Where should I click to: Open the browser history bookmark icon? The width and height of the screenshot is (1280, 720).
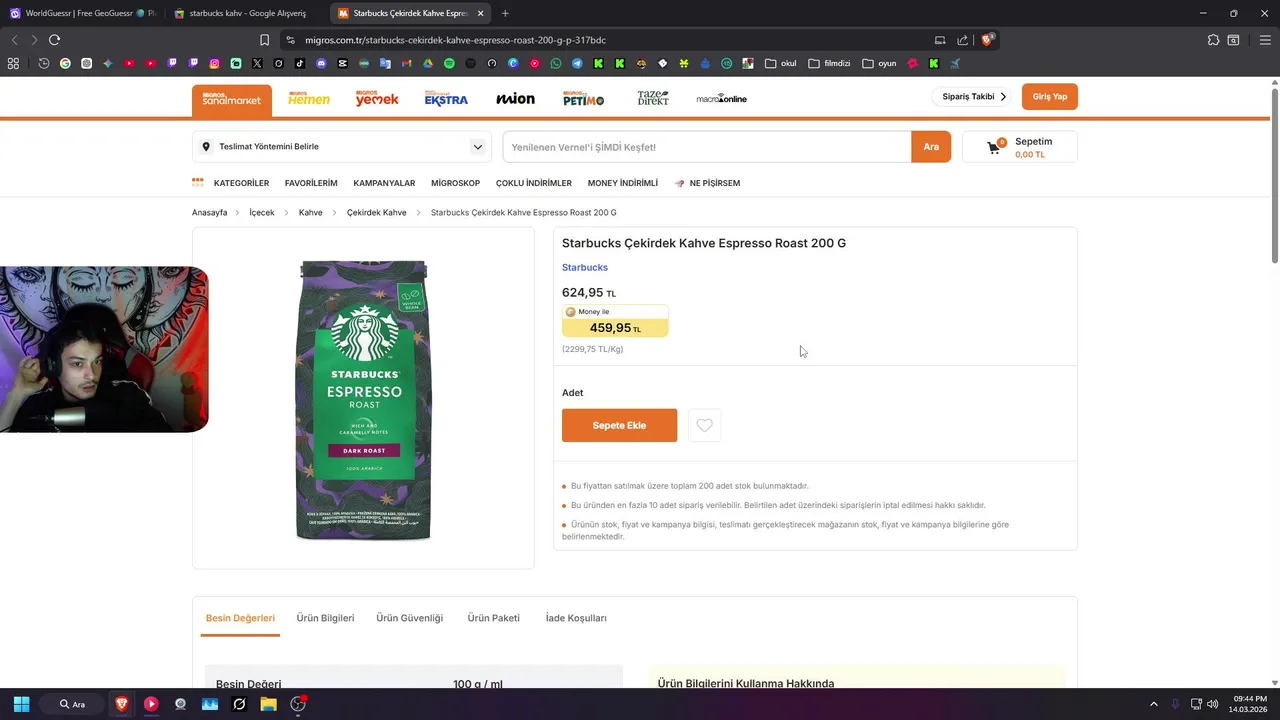click(x=44, y=63)
